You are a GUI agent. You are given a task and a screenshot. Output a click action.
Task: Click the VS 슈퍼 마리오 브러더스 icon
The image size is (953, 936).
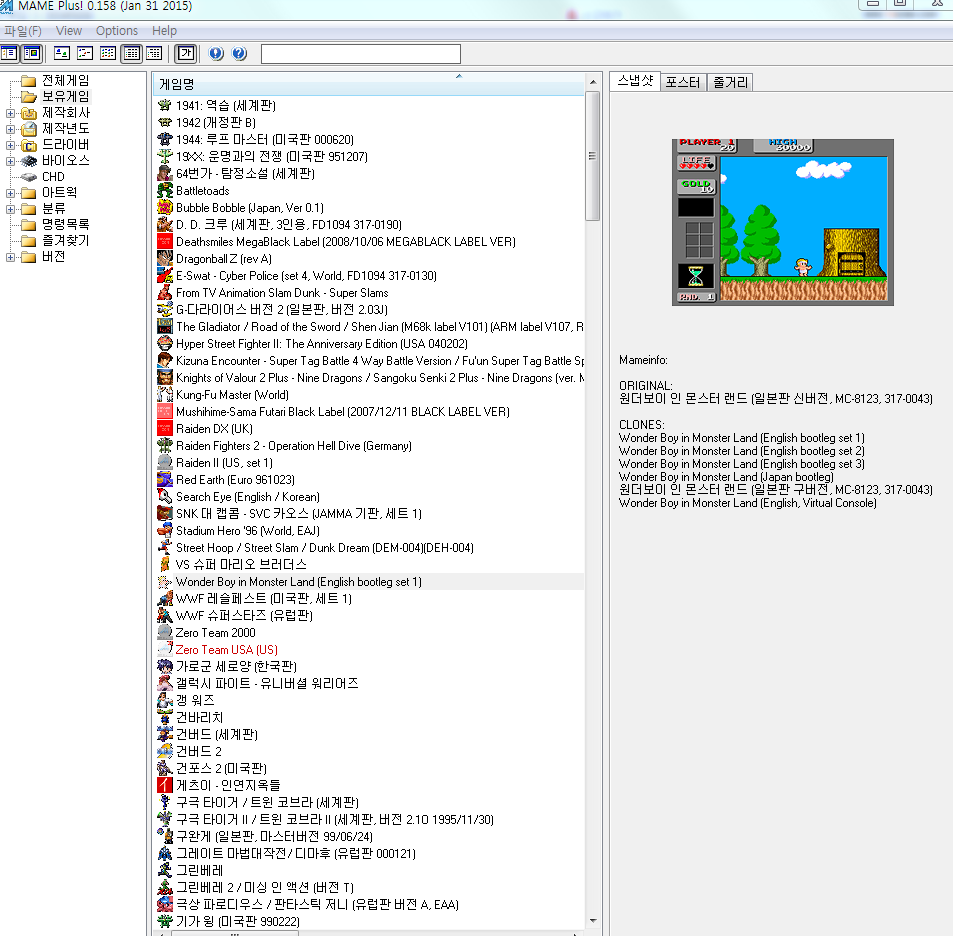165,564
